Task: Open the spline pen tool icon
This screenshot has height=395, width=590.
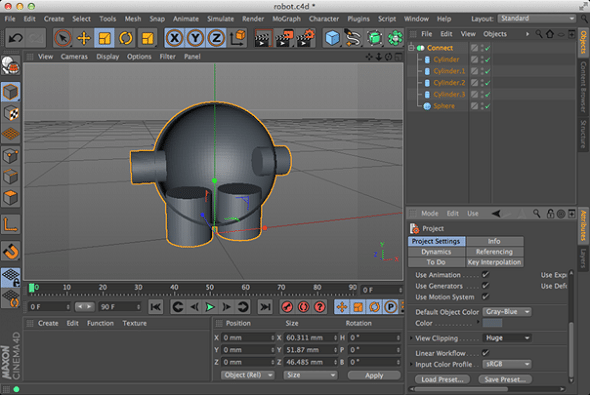Action: [x=353, y=38]
